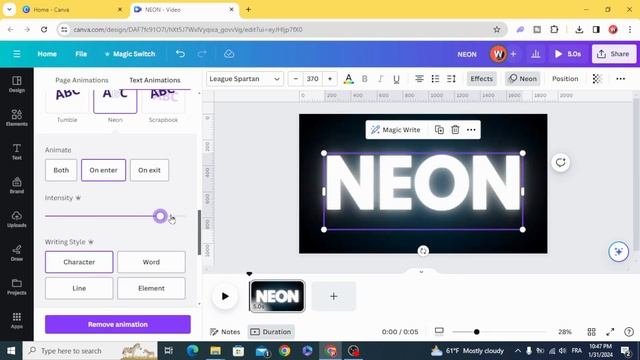This screenshot has height=360, width=640.
Task: Choose Line writing style
Action: pyautogui.click(x=79, y=288)
